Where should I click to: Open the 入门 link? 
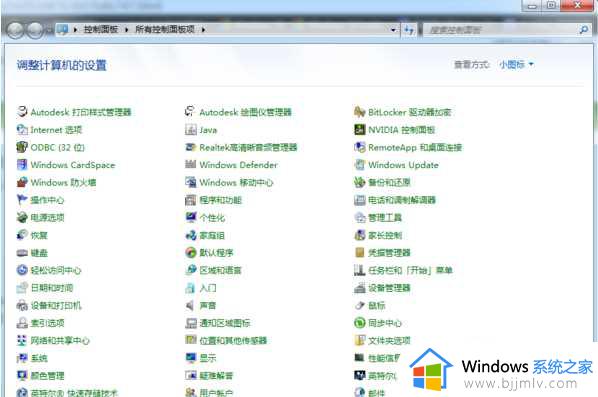pyautogui.click(x=208, y=288)
